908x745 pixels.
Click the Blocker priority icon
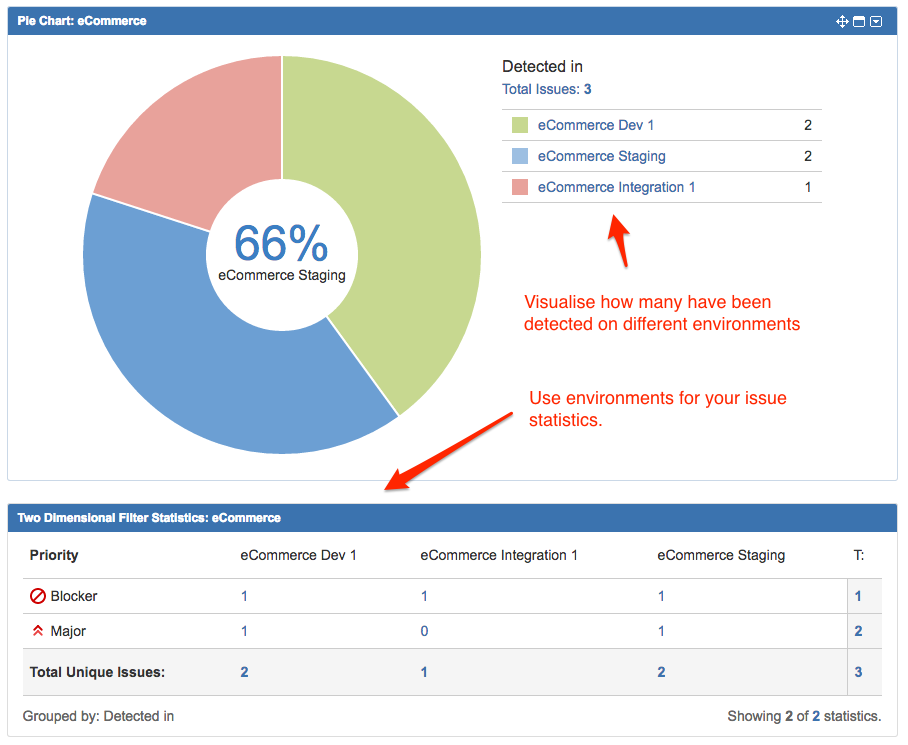(x=38, y=596)
